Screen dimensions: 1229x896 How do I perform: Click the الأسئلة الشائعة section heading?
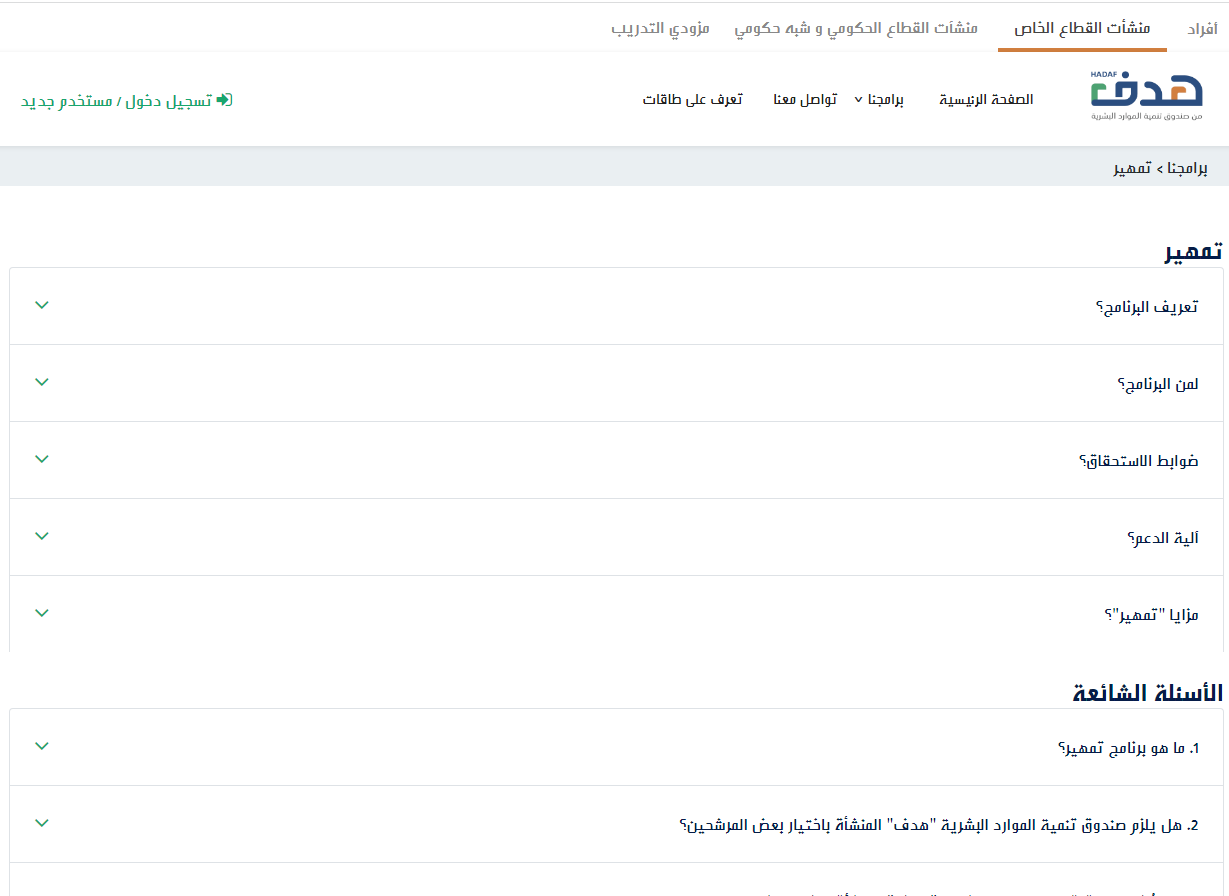[1148, 692]
